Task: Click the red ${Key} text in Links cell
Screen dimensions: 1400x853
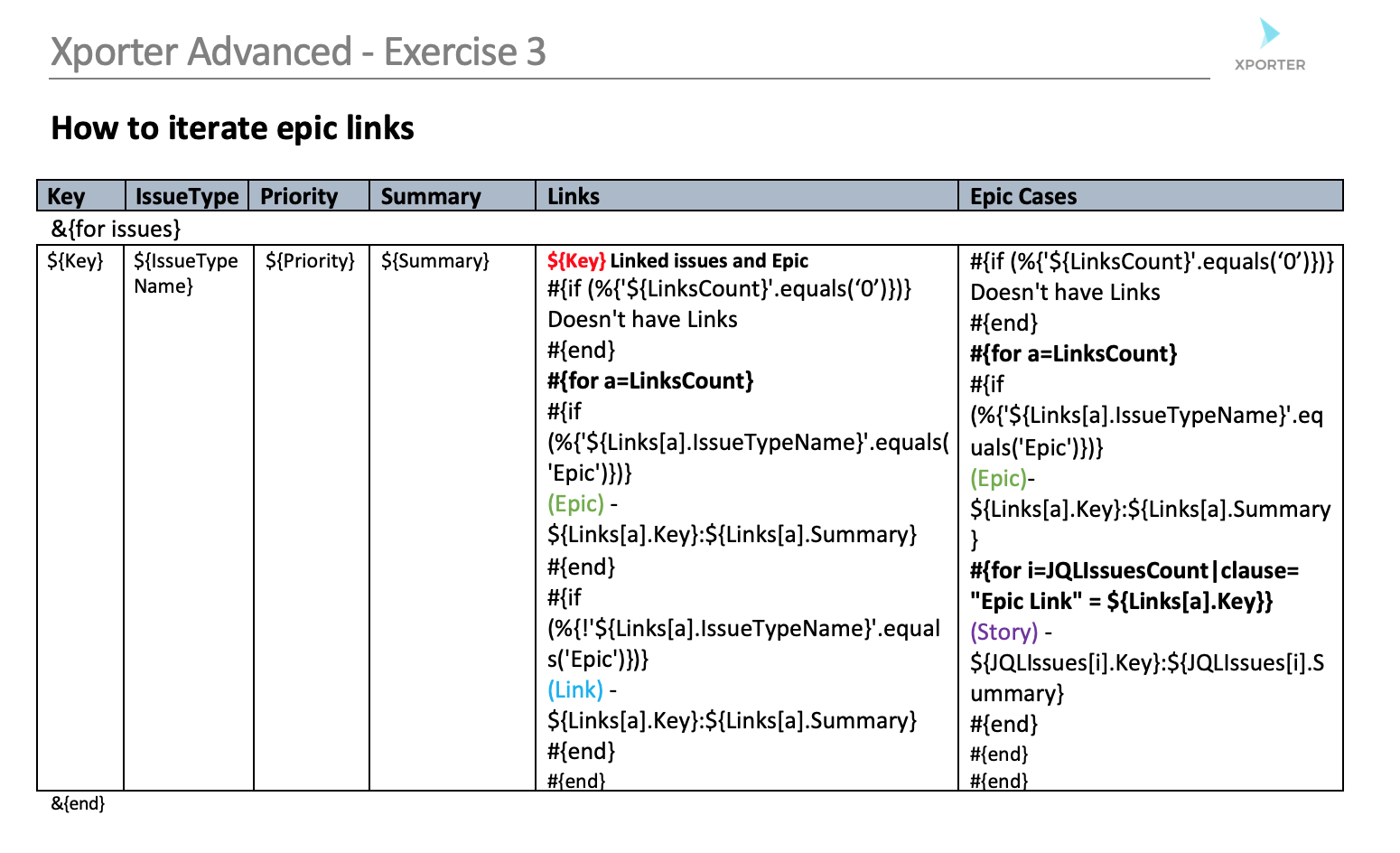Action: (x=576, y=261)
